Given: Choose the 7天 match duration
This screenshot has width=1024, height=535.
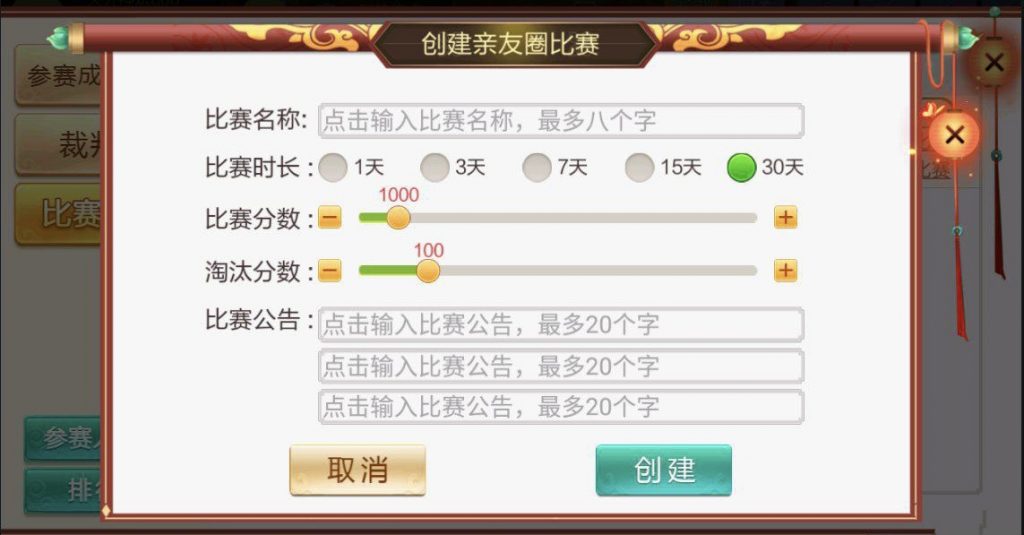Looking at the screenshot, I should (x=537, y=168).
